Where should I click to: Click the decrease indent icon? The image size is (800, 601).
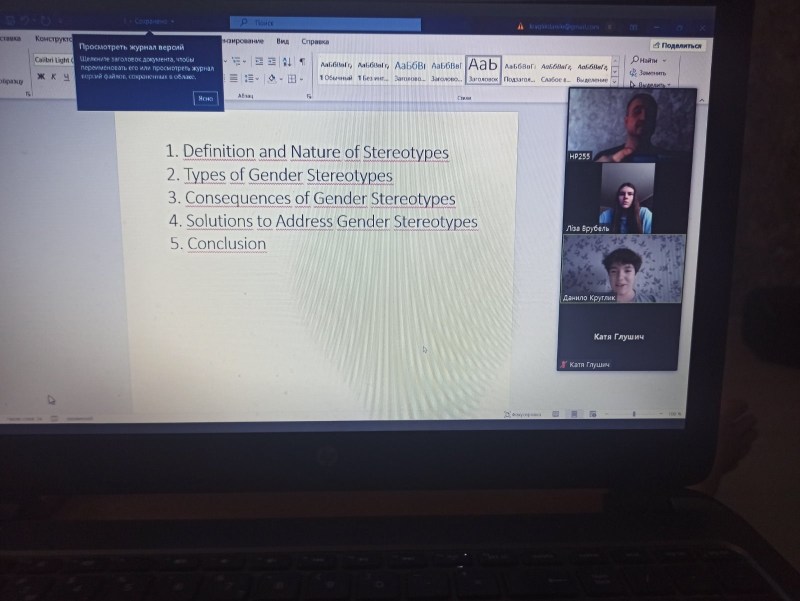257,62
